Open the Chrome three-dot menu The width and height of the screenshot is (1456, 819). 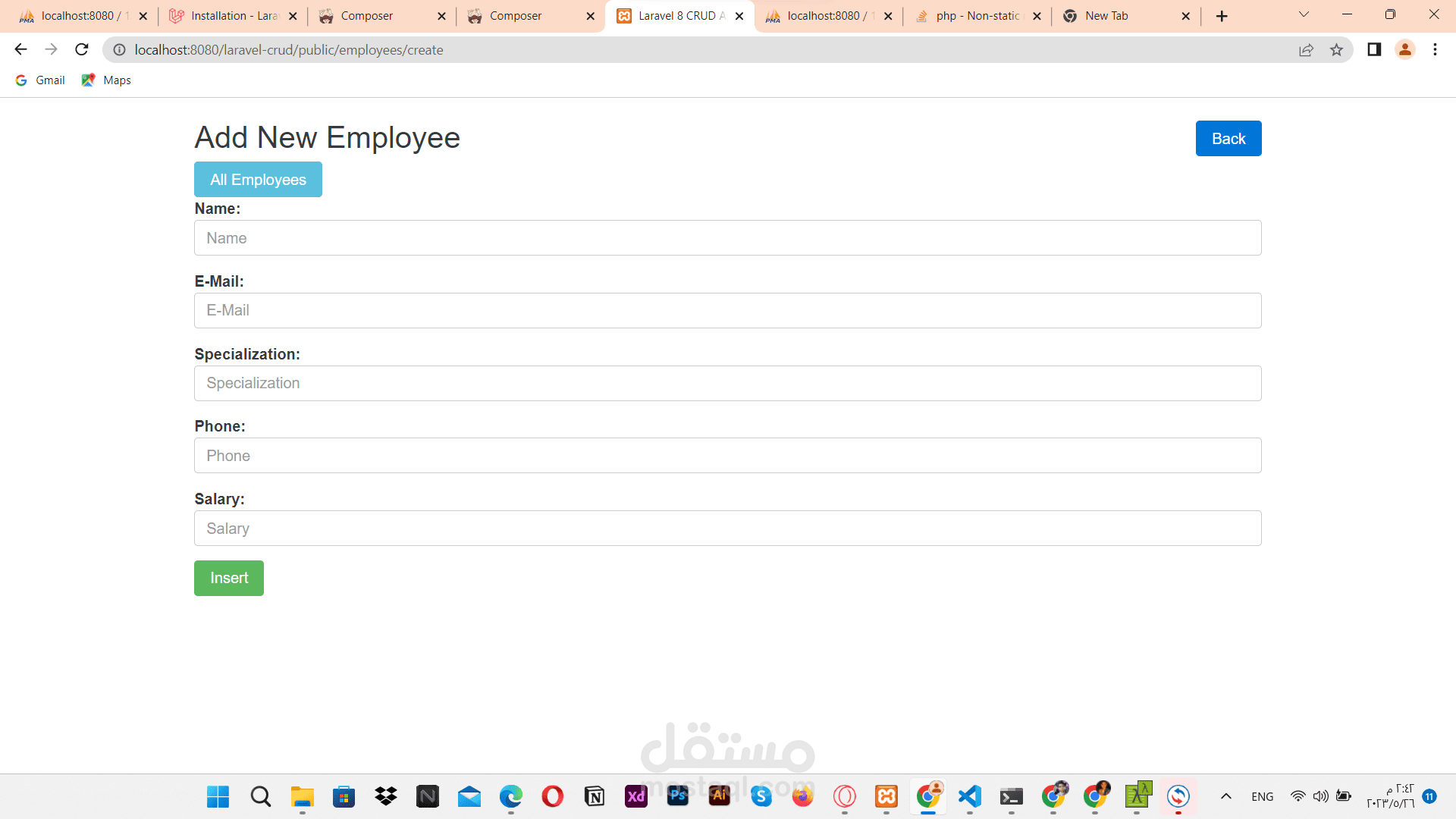tap(1435, 50)
